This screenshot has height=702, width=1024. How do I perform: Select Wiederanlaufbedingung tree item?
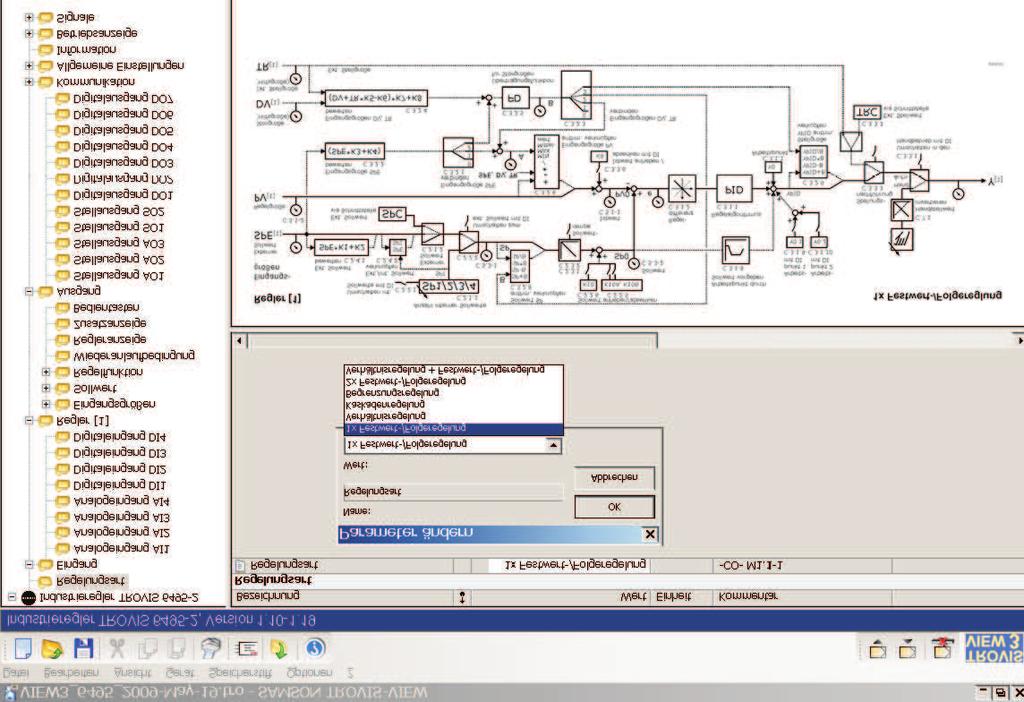134,356
